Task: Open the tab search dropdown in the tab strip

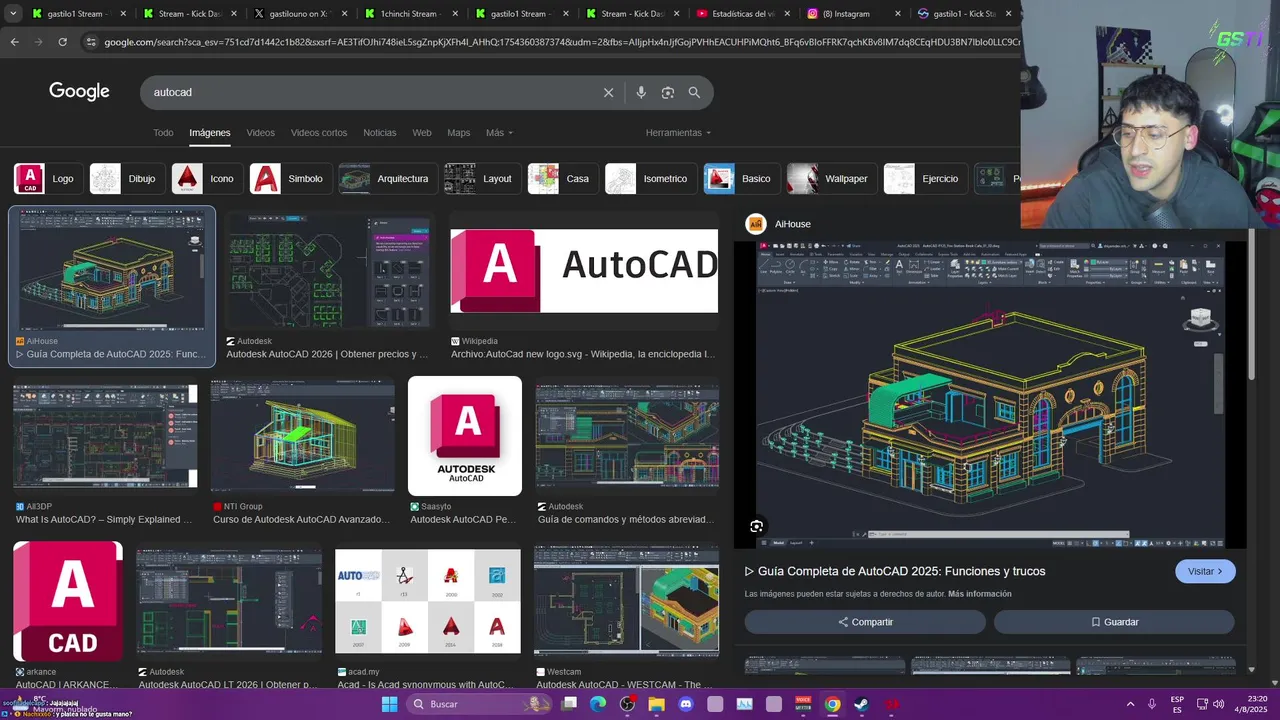Action: (x=13, y=14)
